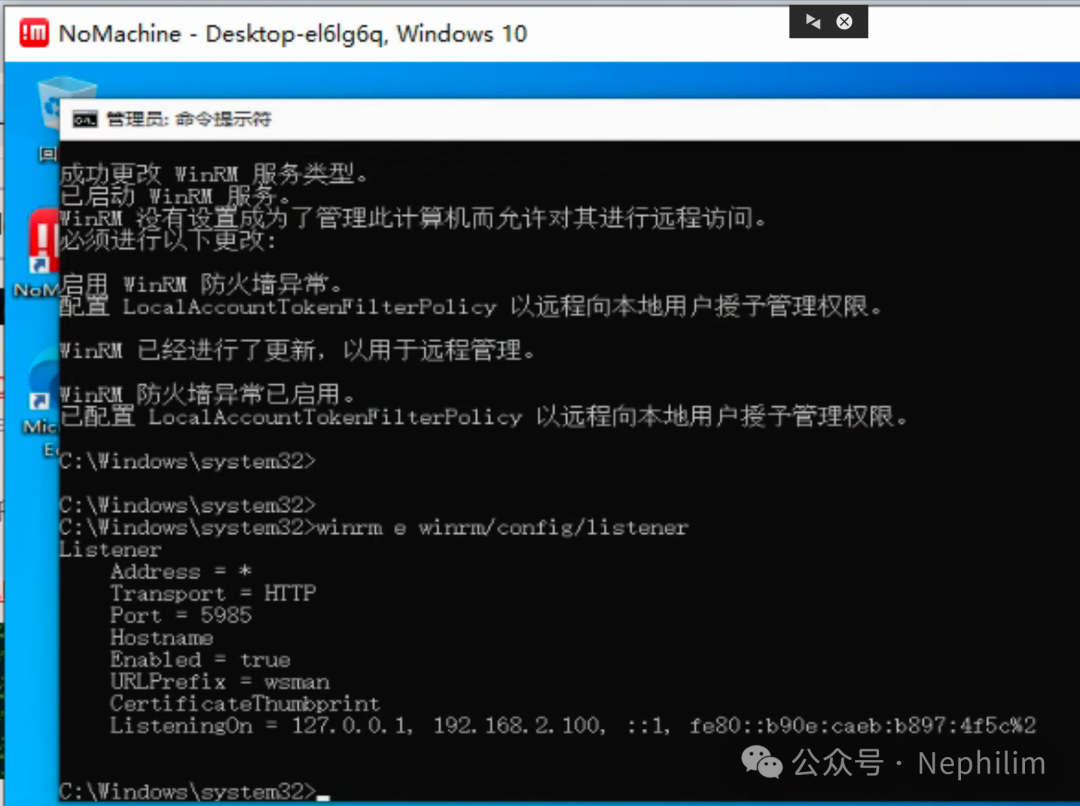Click the 'Hostname' line in listener output
1080x806 pixels.
coord(162,637)
